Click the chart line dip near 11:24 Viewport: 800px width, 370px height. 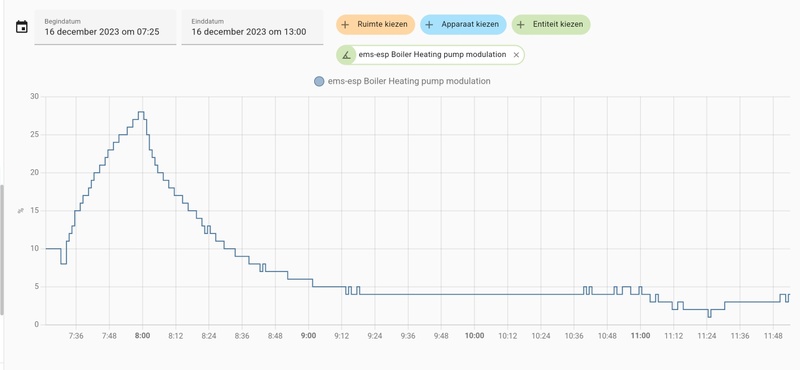click(x=709, y=316)
